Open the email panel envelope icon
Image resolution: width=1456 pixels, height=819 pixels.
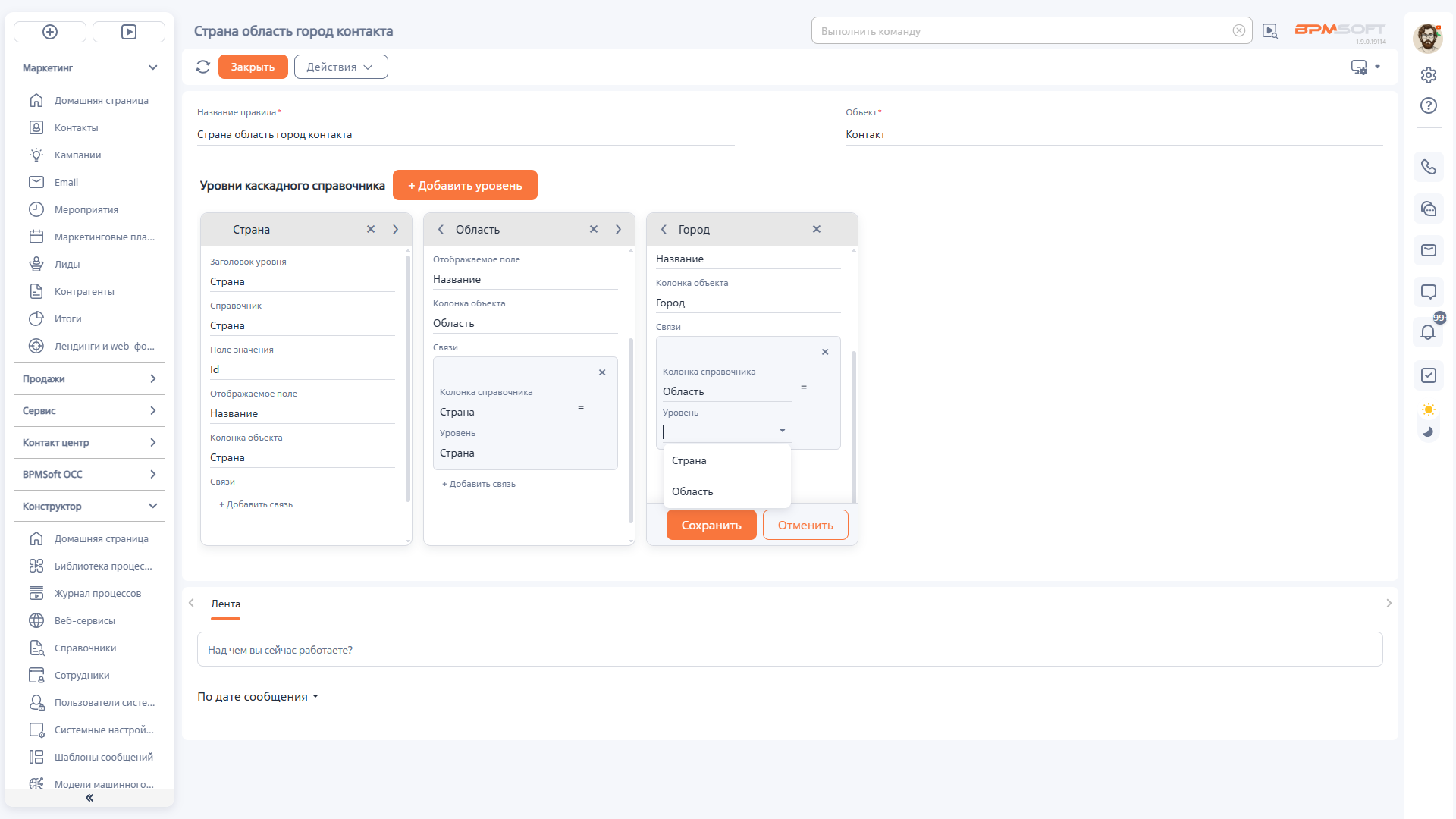[1428, 250]
